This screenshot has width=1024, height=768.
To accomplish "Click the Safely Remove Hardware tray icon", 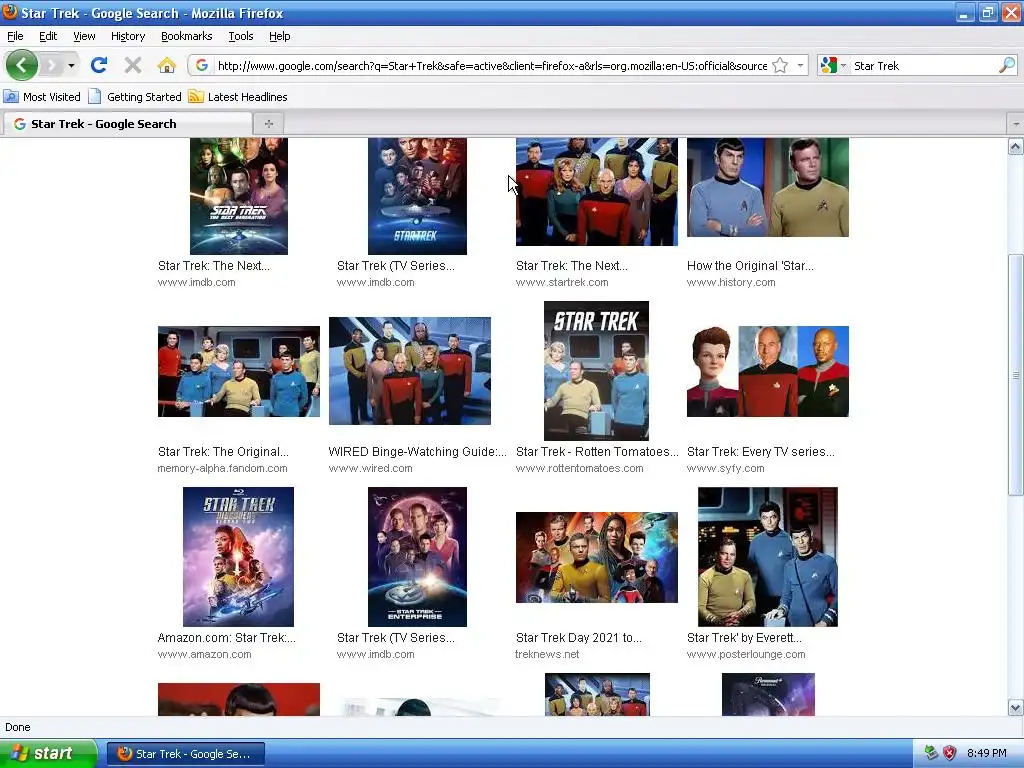I will tap(931, 753).
